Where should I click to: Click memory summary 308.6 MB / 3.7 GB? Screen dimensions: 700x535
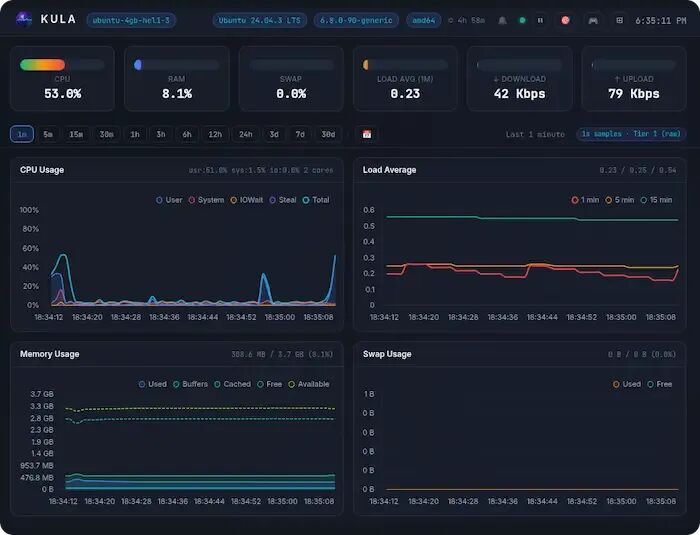pyautogui.click(x=282, y=355)
